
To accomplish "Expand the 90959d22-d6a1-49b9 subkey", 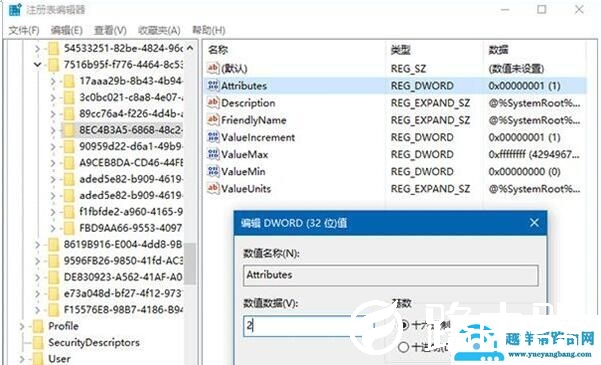I will point(53,147).
